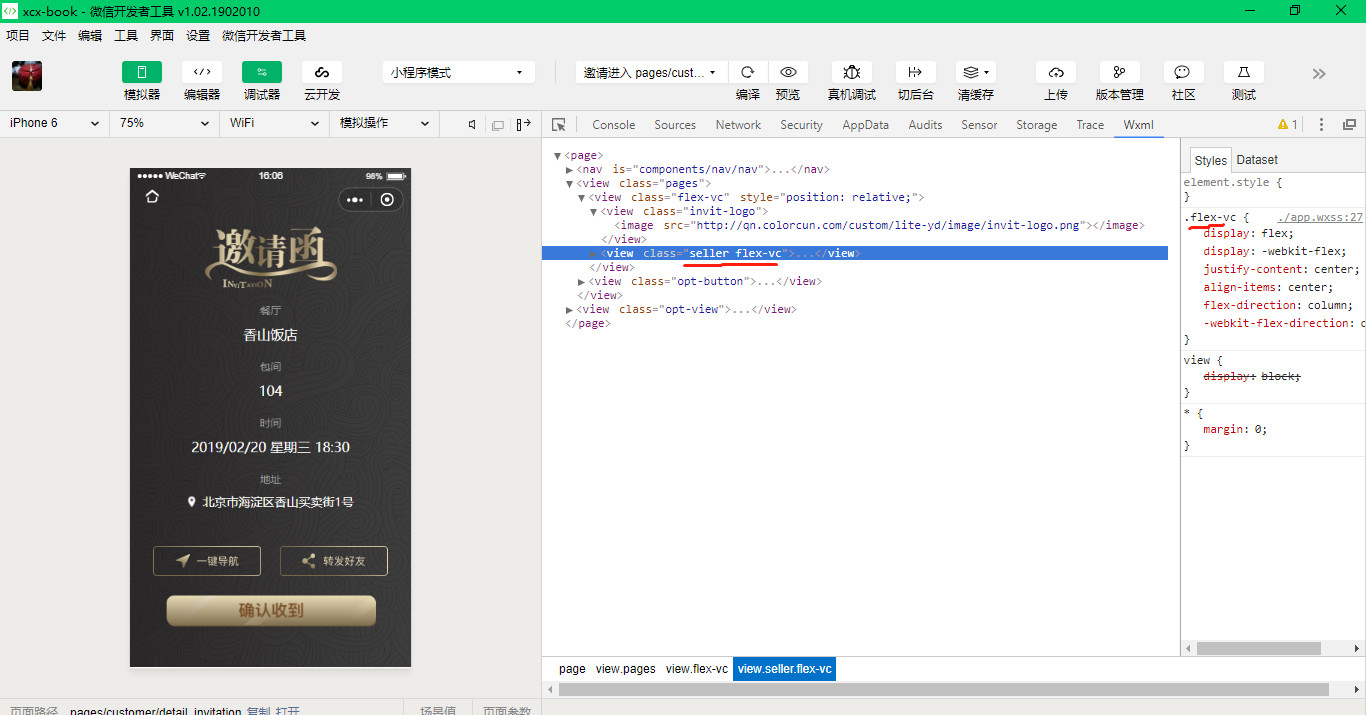
Task: Toggle the simulator sound mute icon
Action: [x=472, y=124]
